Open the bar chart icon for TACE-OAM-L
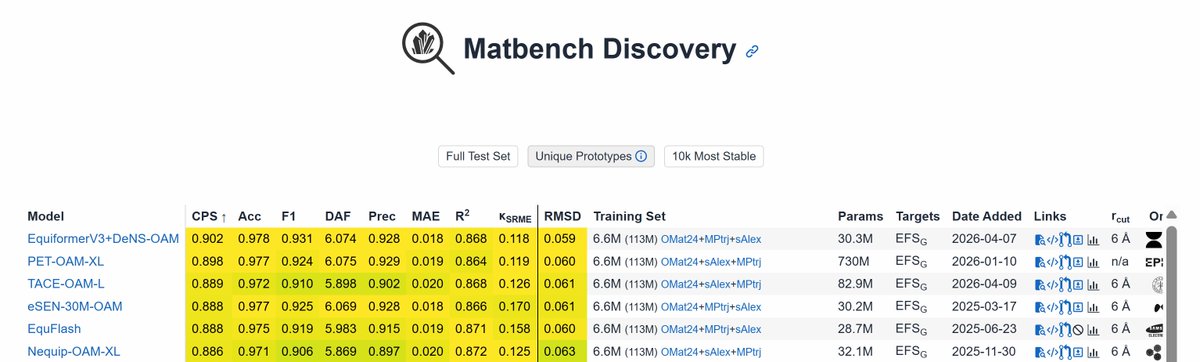 pos(1093,284)
